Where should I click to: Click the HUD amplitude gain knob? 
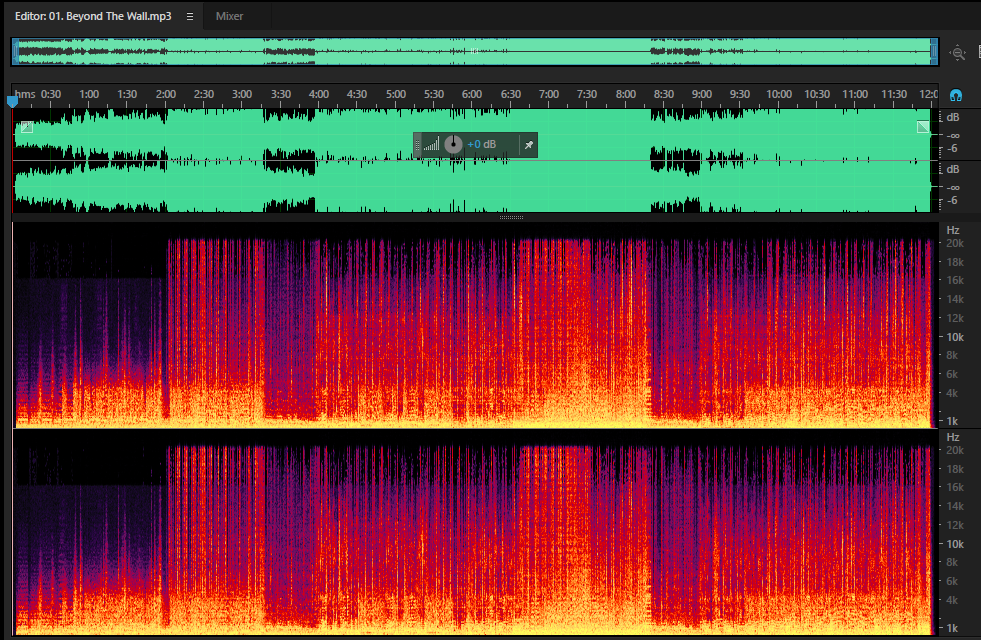(x=454, y=145)
